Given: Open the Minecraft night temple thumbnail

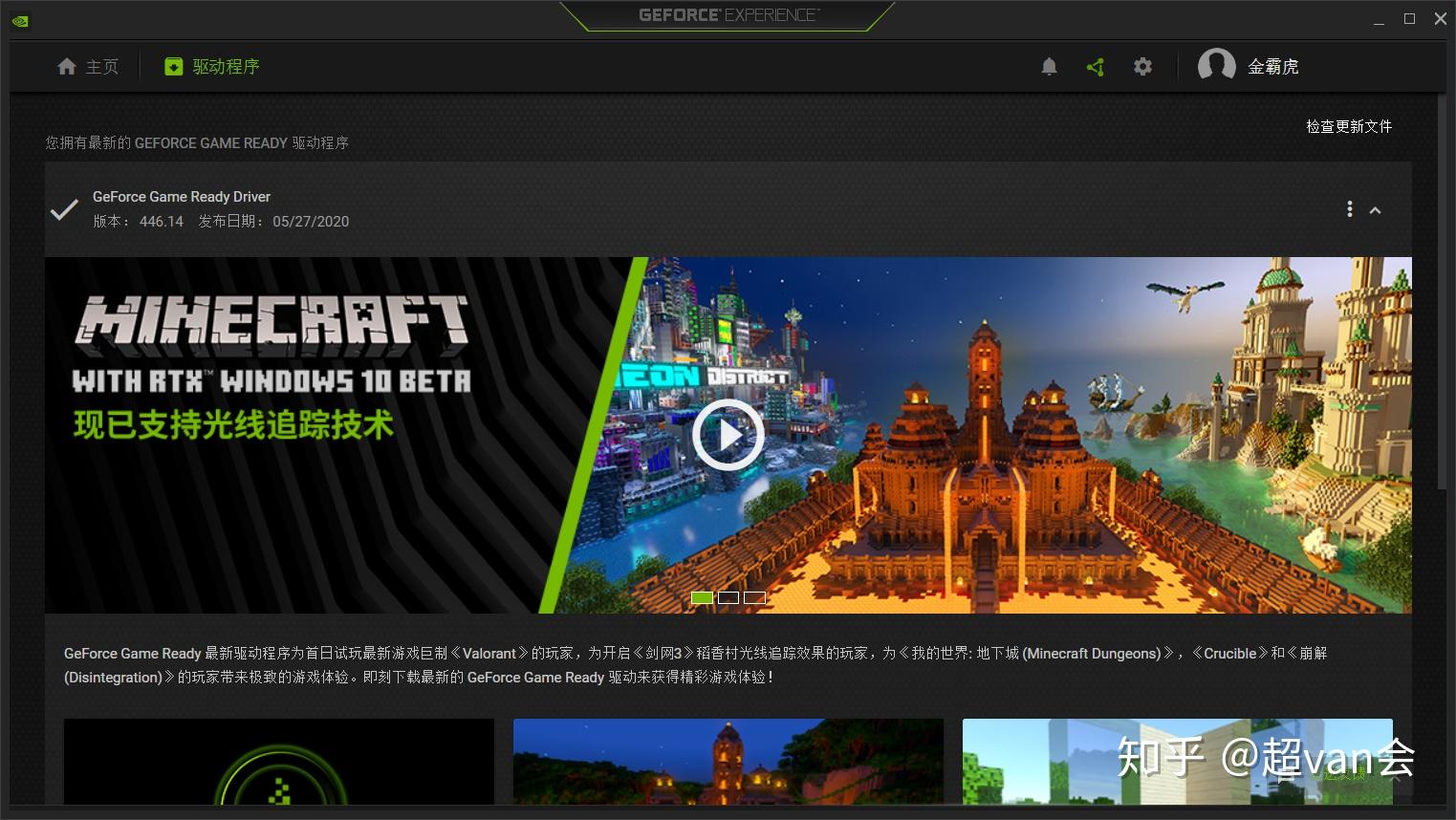Looking at the screenshot, I should click(728, 762).
